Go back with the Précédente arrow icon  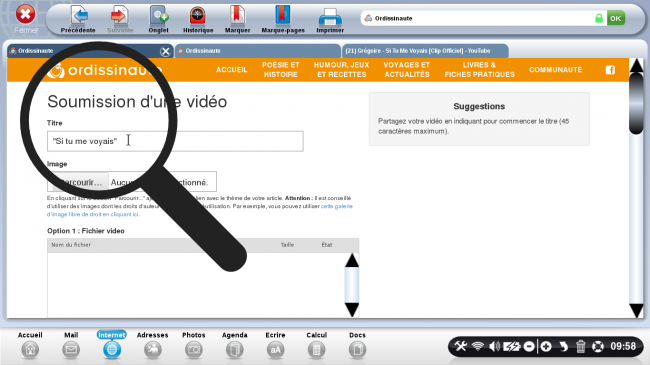pos(78,16)
